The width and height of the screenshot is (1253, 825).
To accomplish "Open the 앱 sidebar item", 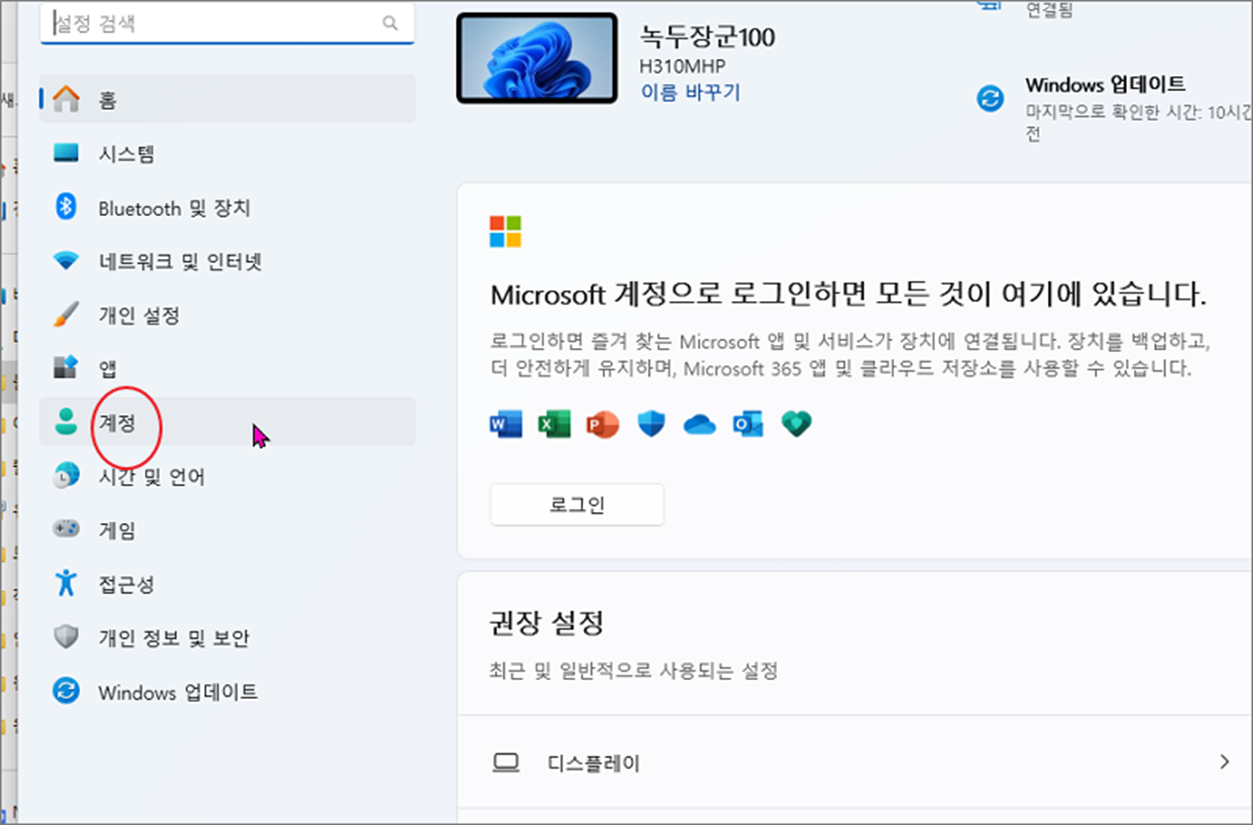I will tap(228, 368).
